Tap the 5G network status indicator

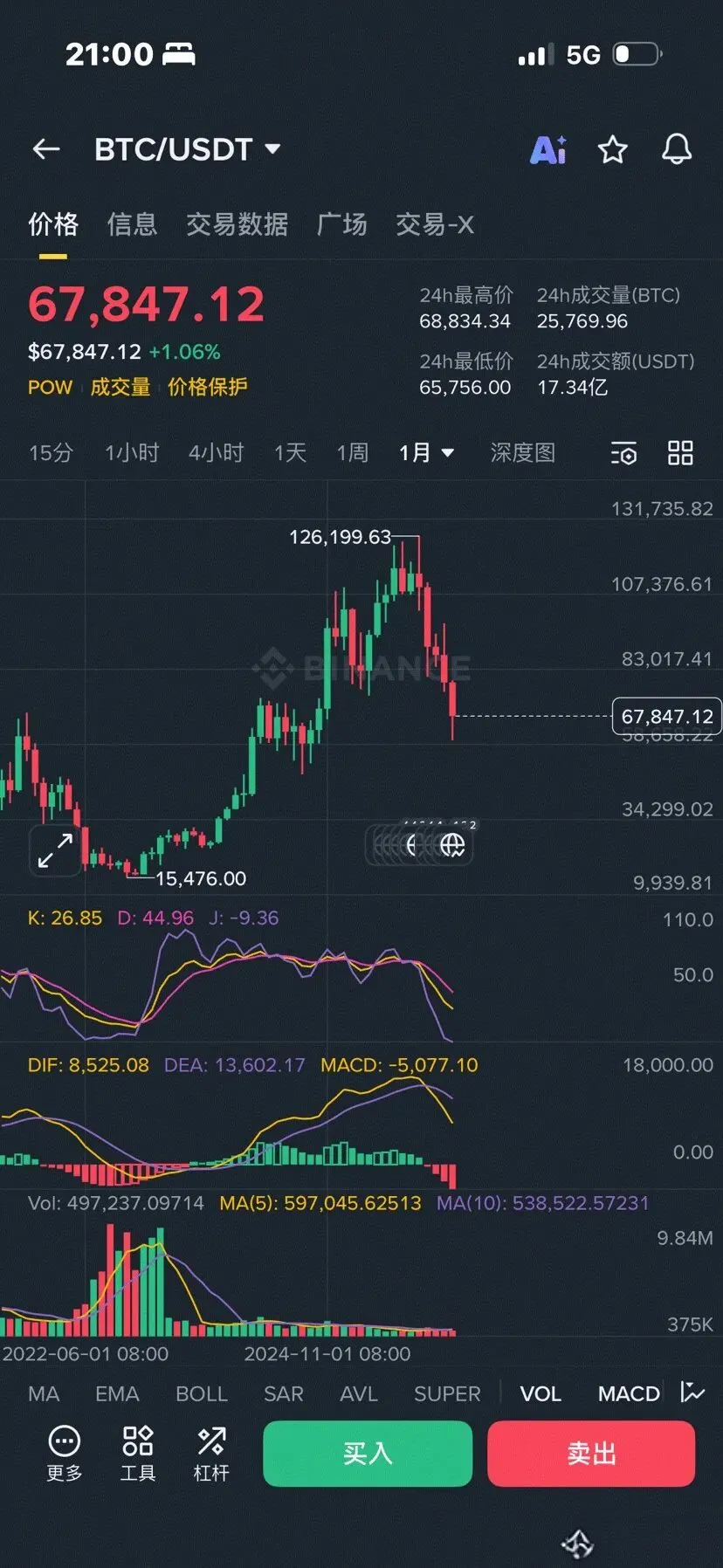coord(583,55)
